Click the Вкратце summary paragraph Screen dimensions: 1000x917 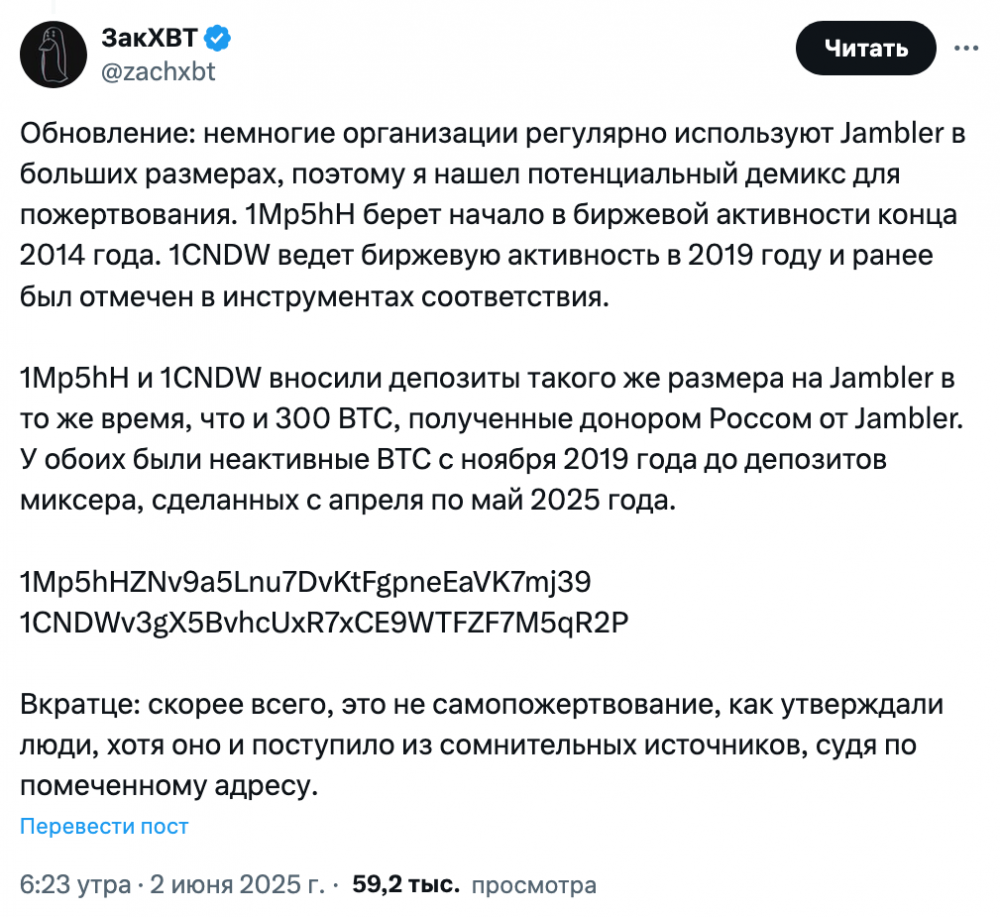(x=482, y=745)
